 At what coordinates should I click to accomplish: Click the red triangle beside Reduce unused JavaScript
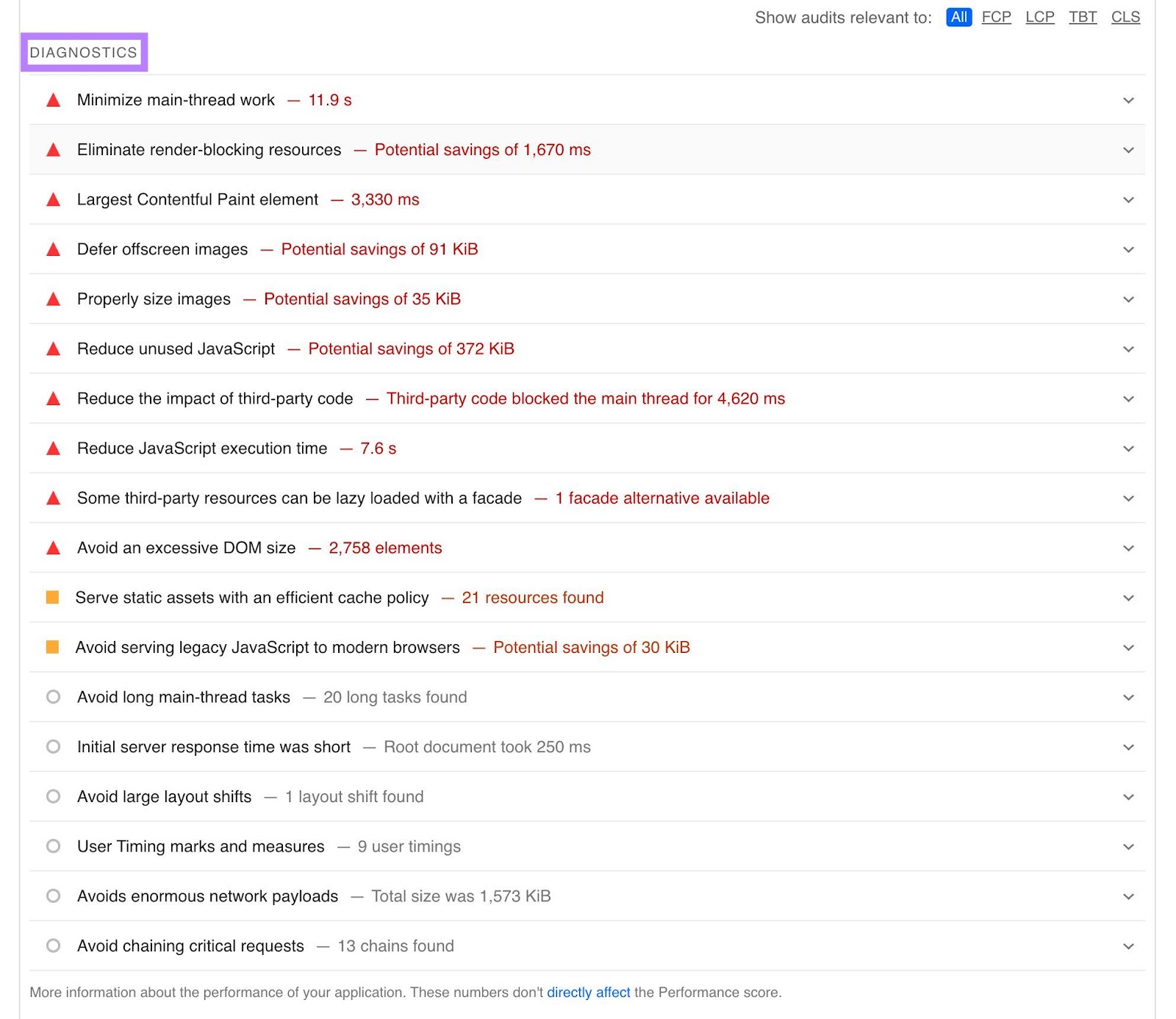click(x=52, y=349)
